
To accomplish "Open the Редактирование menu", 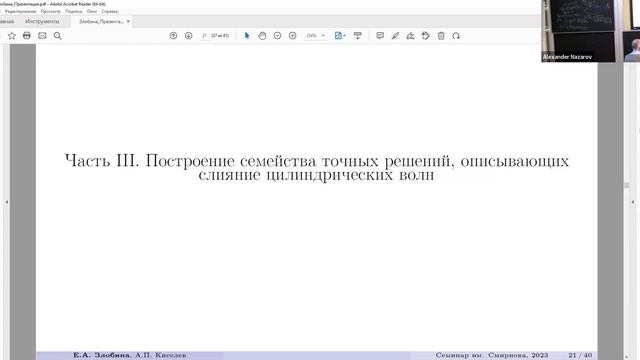I will point(20,11).
